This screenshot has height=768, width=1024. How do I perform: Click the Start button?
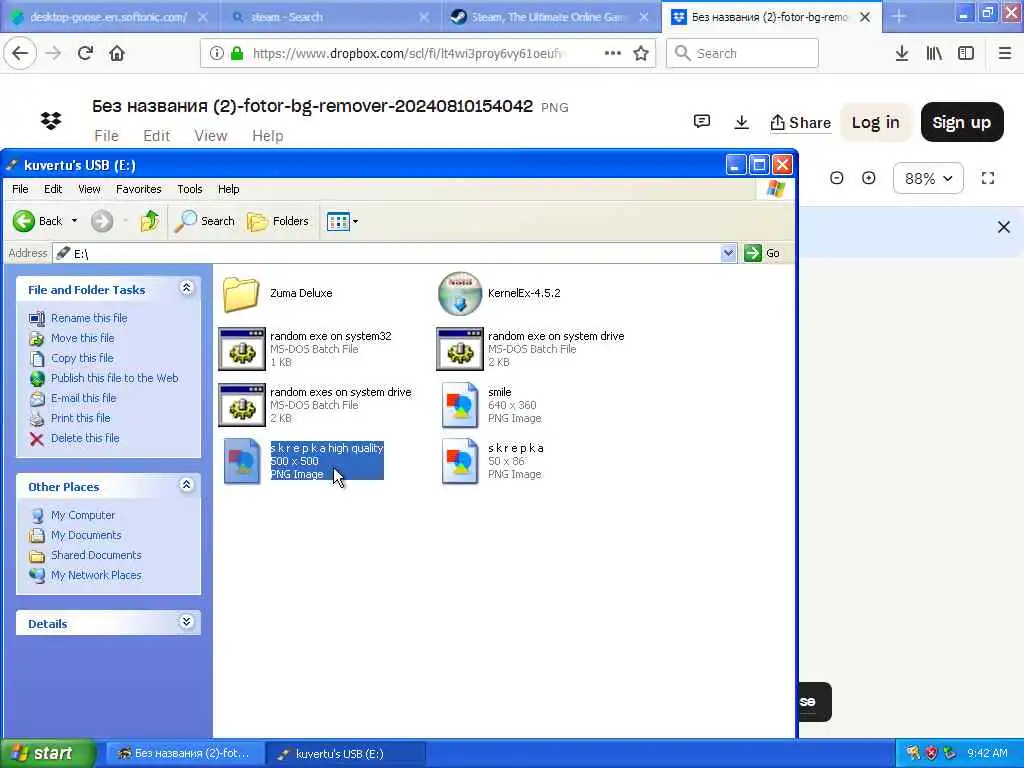pyautogui.click(x=48, y=754)
